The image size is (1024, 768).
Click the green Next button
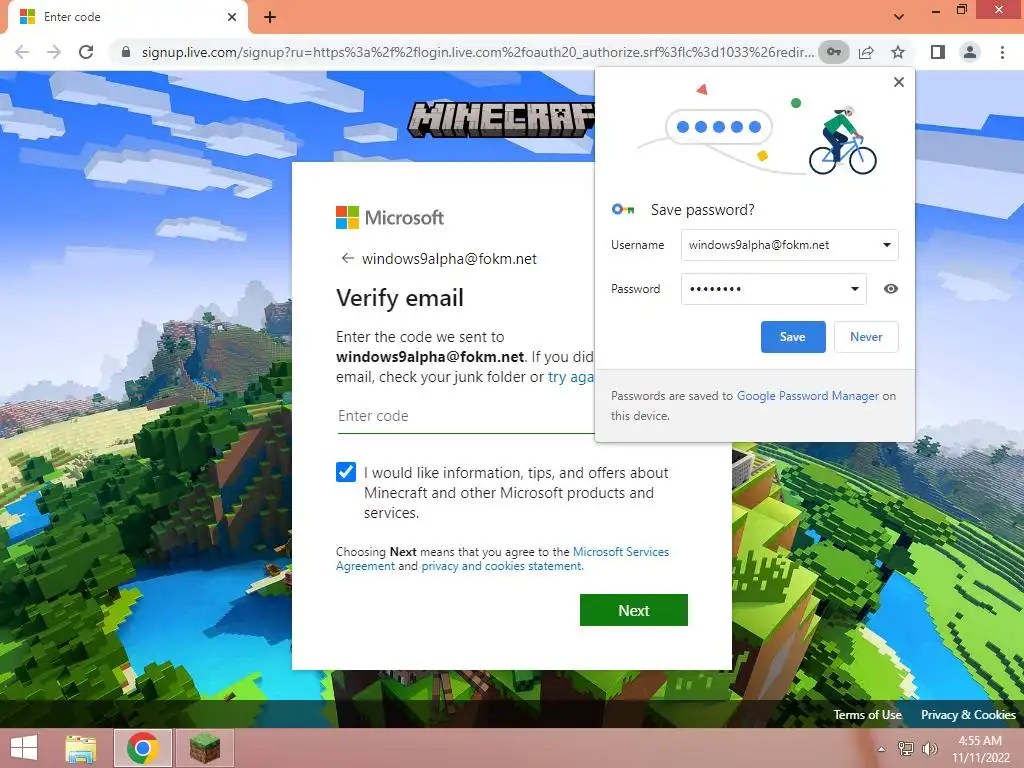633,610
